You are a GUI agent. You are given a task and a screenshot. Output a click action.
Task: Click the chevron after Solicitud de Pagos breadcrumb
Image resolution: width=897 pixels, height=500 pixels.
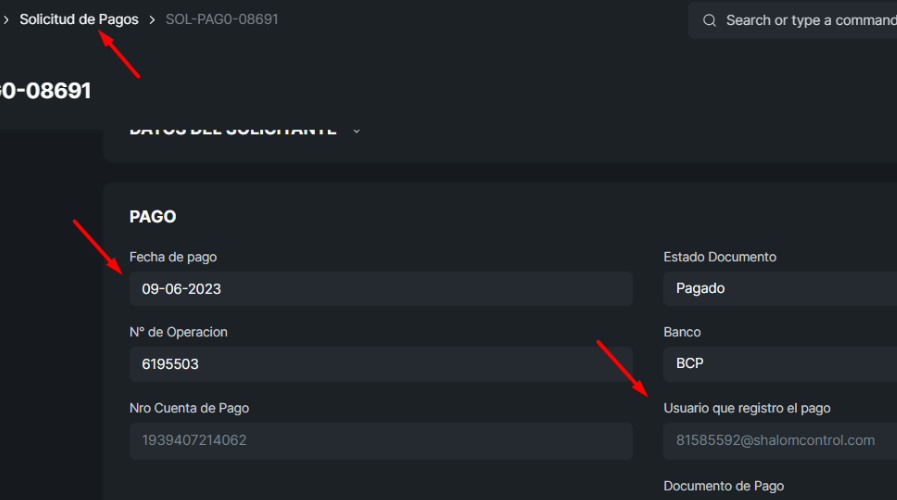[x=152, y=20]
